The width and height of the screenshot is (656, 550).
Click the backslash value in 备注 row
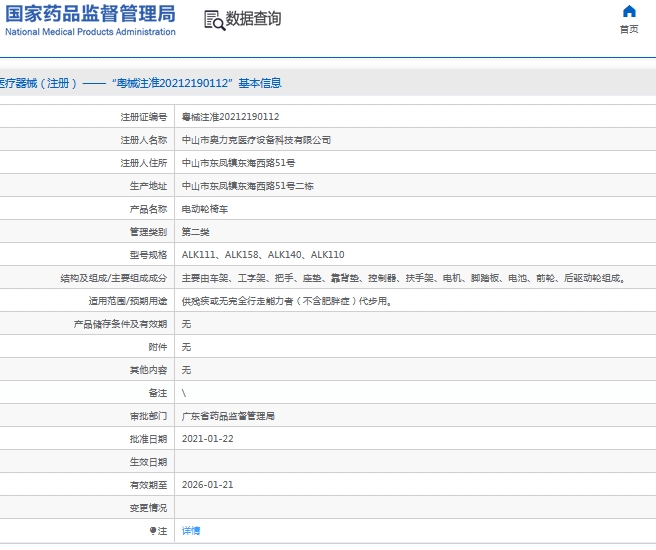[184, 393]
